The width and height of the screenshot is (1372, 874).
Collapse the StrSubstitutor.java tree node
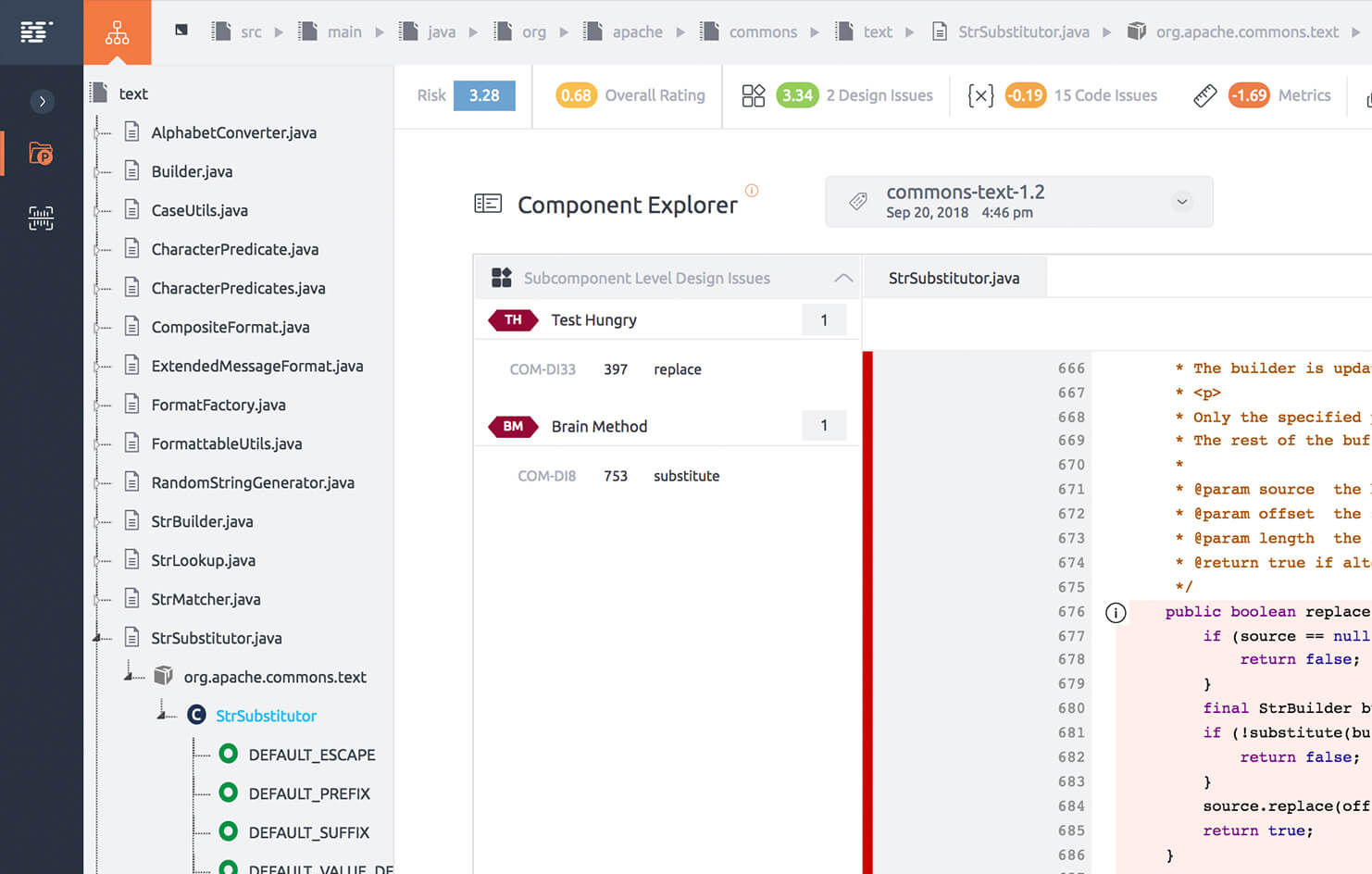point(97,638)
